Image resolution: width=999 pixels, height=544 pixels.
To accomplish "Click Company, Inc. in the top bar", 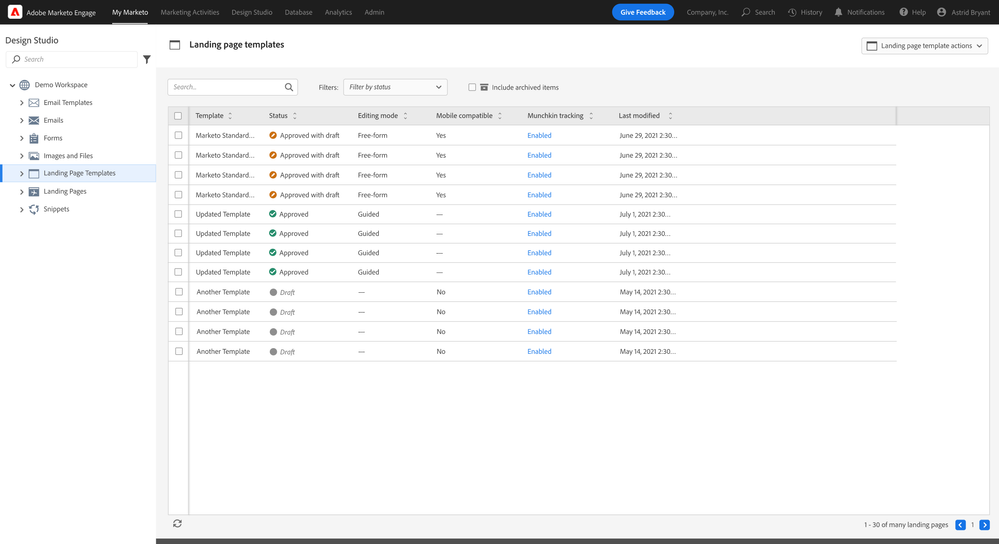I will click(707, 12).
